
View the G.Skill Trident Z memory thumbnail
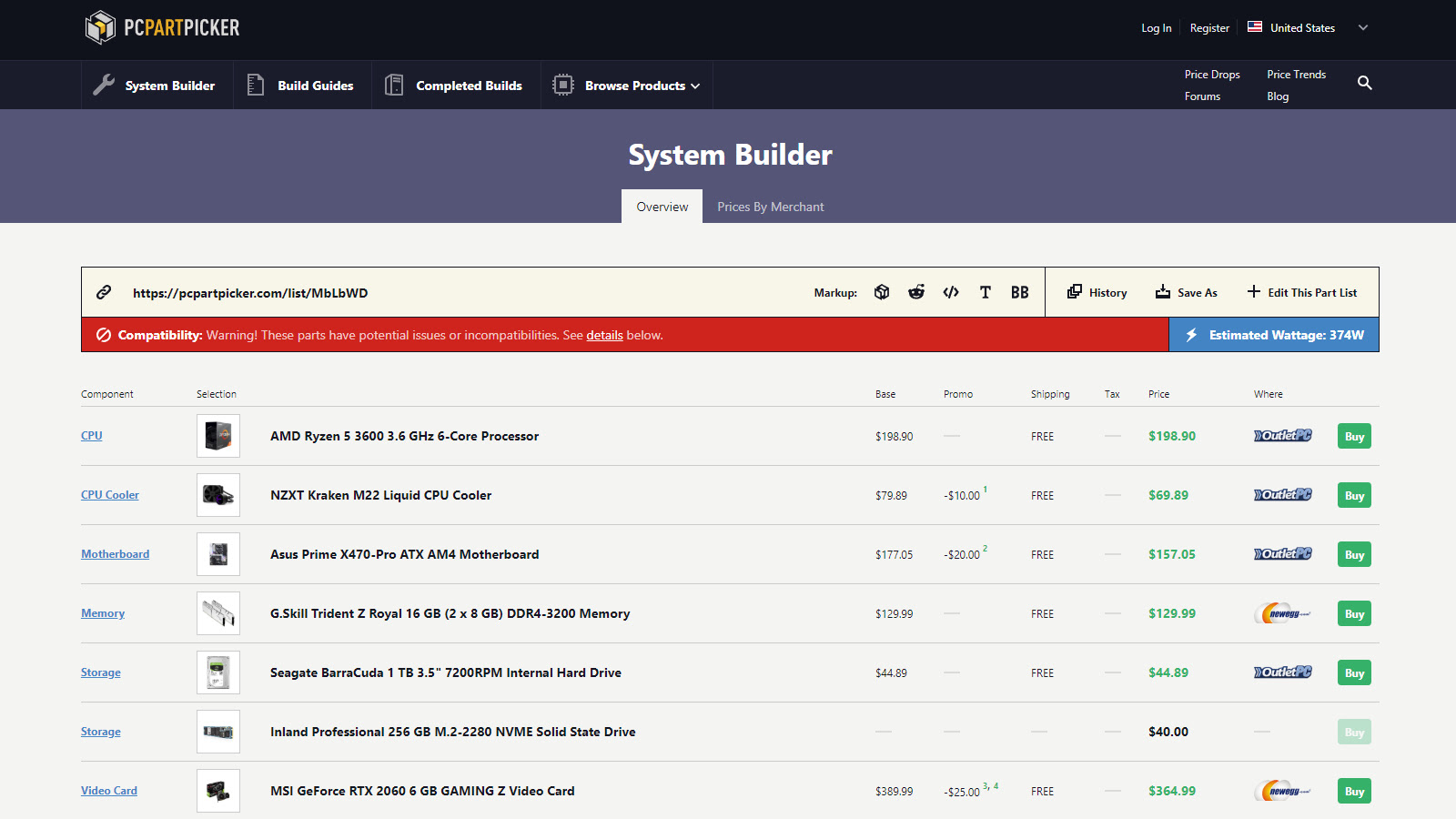click(217, 612)
